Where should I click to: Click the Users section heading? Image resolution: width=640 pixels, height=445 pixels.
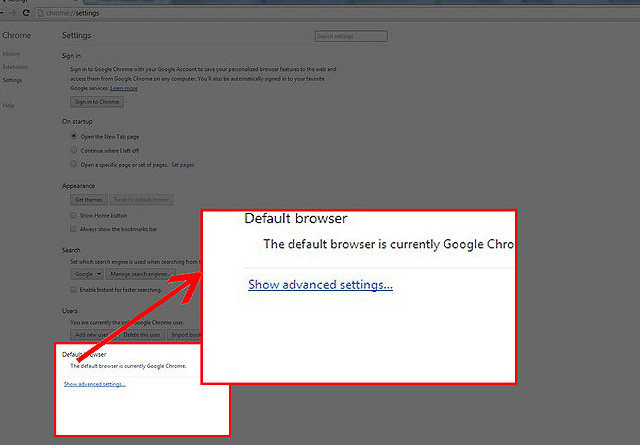tap(70, 311)
